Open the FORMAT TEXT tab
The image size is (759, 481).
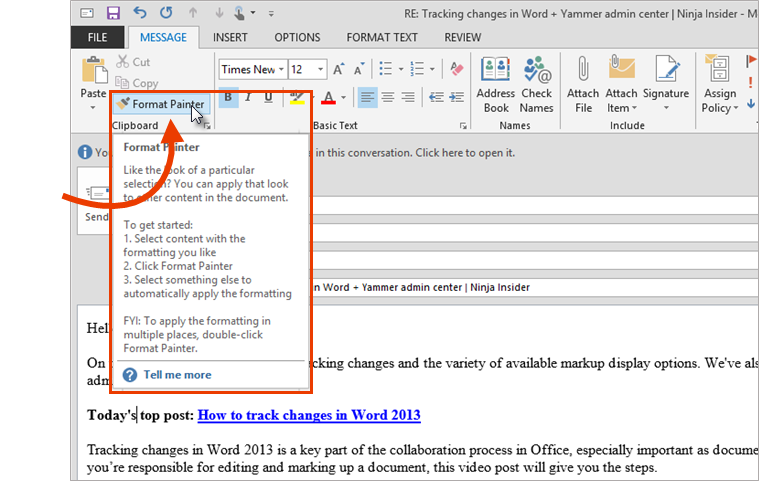point(382,37)
